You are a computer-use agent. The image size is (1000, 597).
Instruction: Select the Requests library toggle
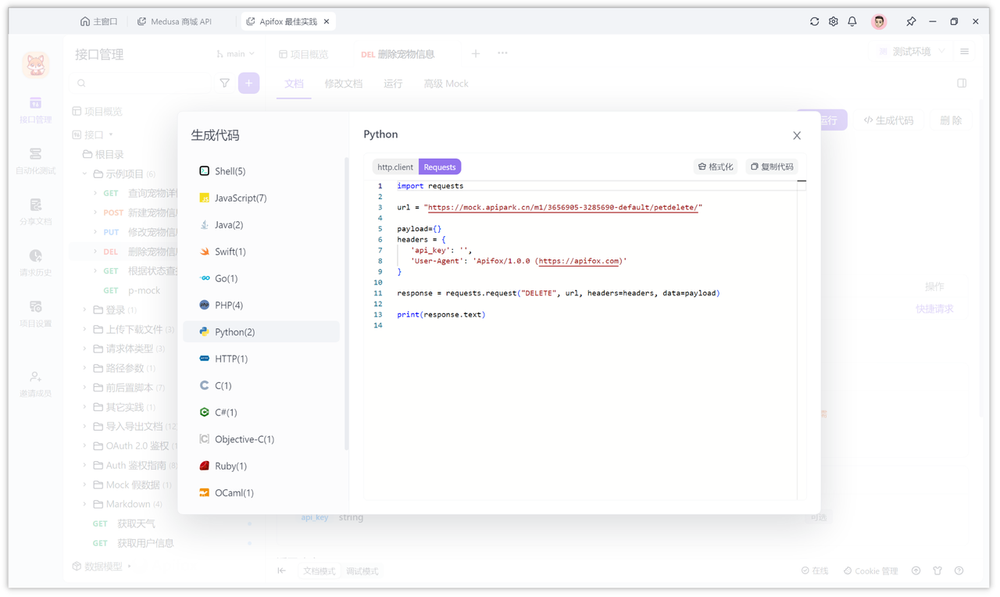pyautogui.click(x=440, y=166)
